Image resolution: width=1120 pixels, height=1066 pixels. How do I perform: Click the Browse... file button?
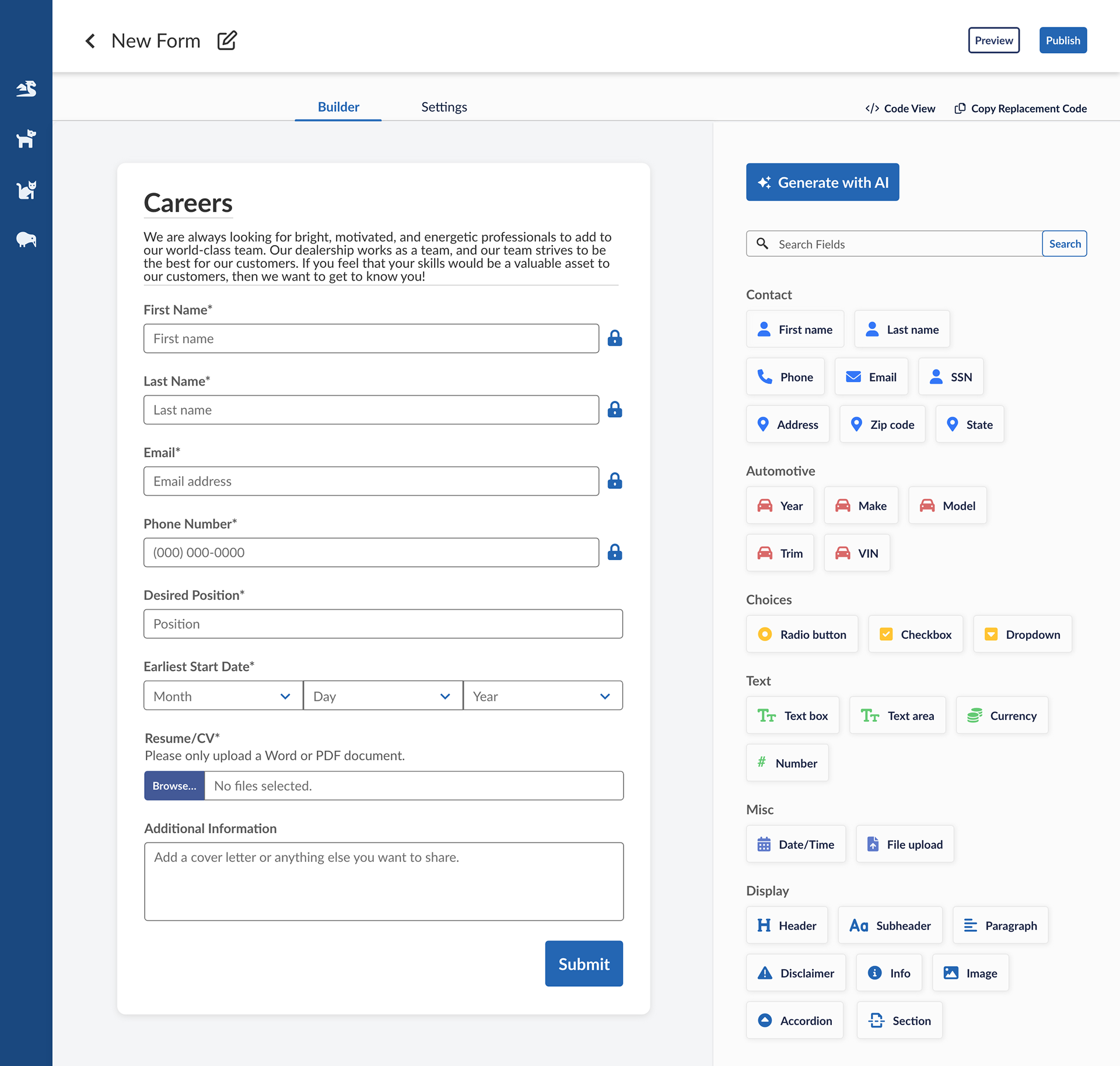[x=174, y=786]
